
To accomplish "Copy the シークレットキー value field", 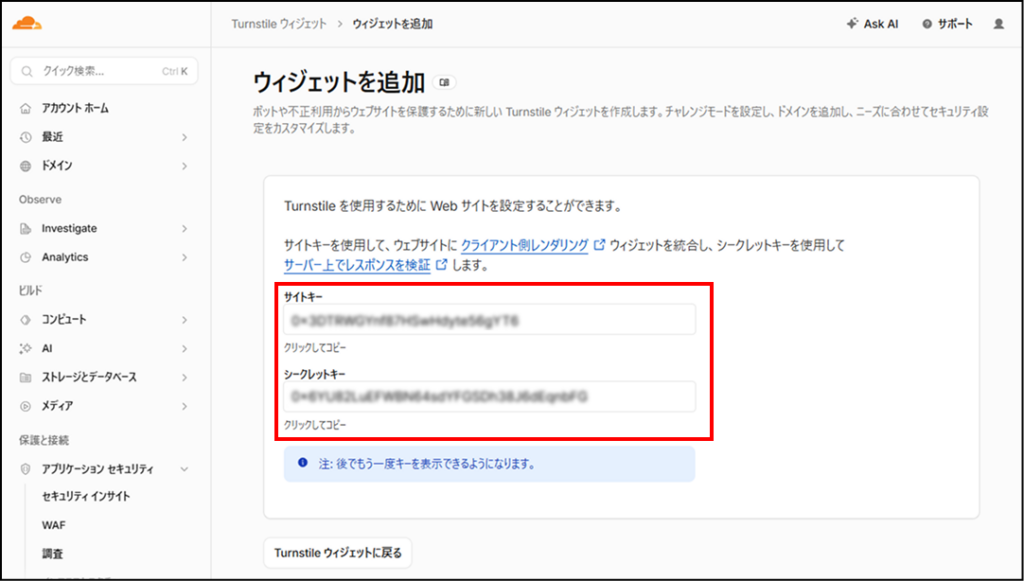I will click(x=489, y=396).
